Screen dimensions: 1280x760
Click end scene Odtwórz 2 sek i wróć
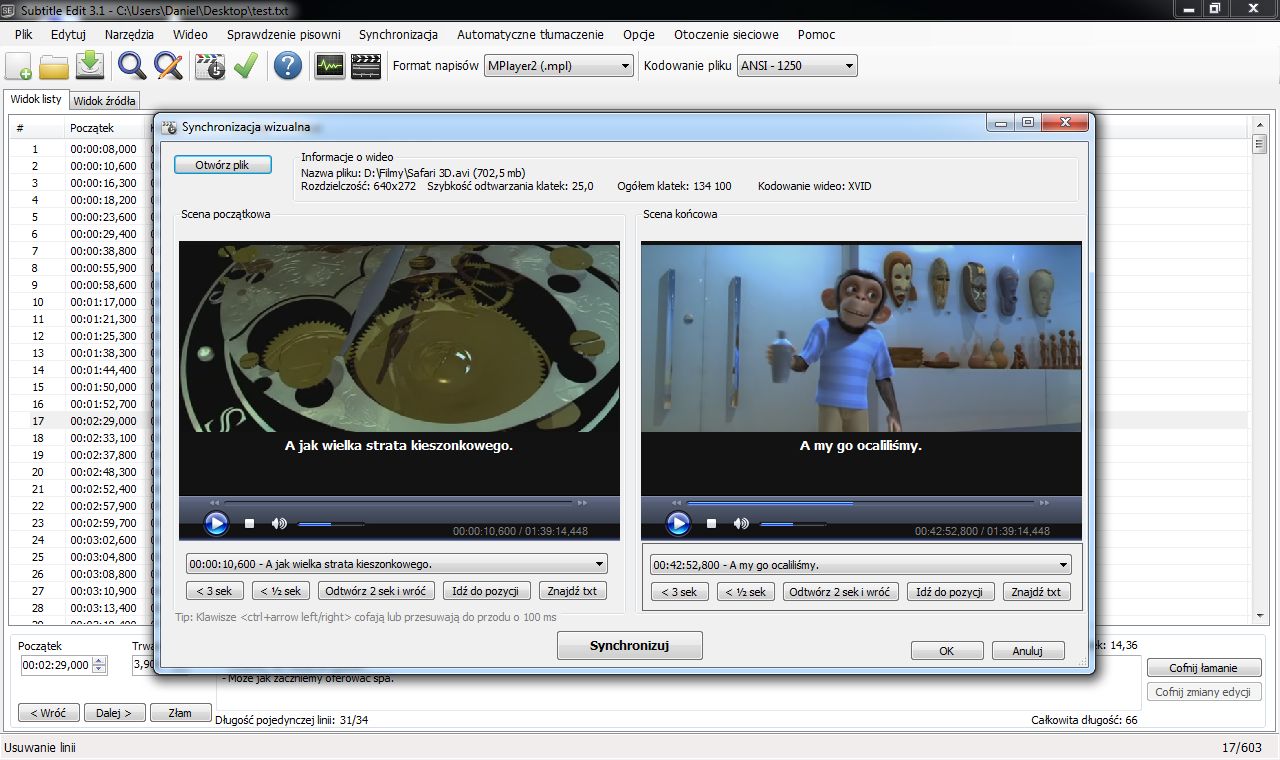pos(841,592)
